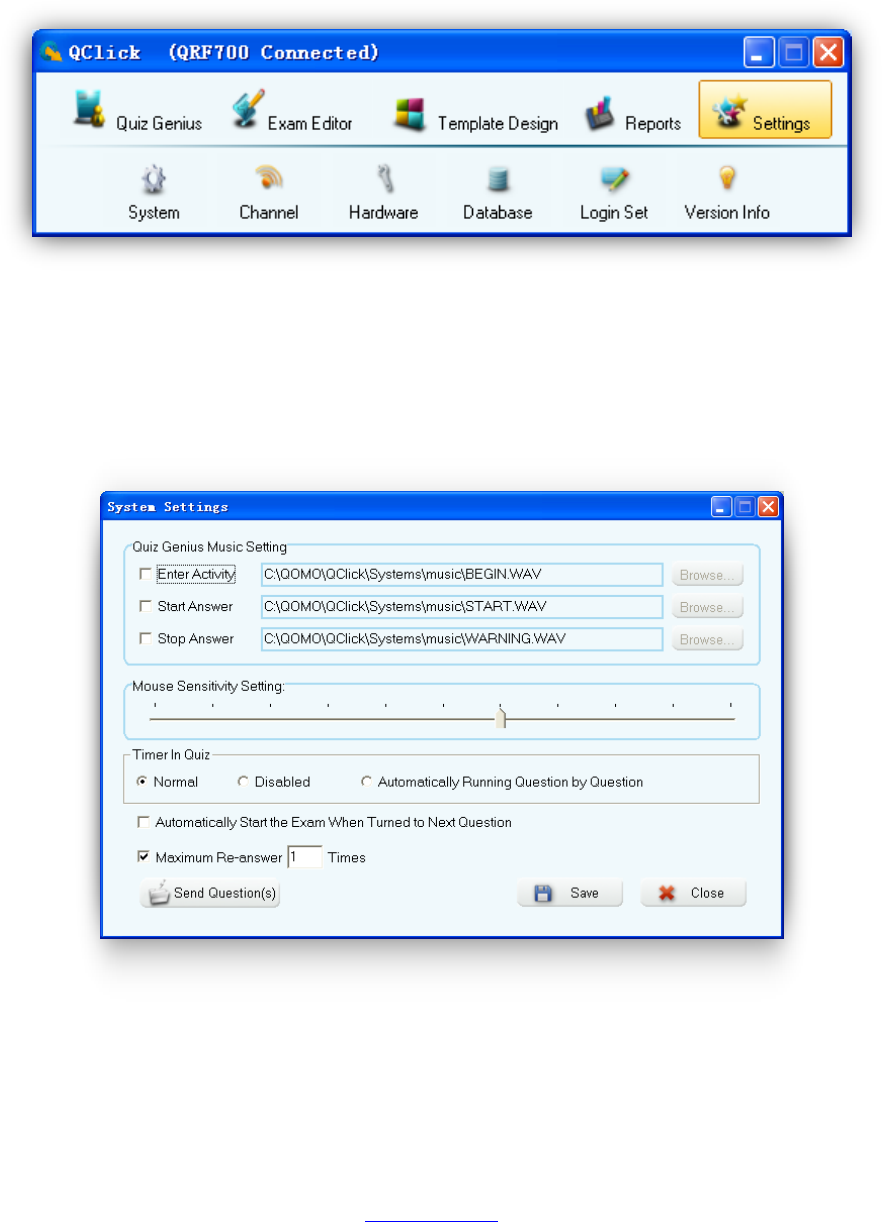Open the Template Design colored blocks icon

[x=411, y=112]
